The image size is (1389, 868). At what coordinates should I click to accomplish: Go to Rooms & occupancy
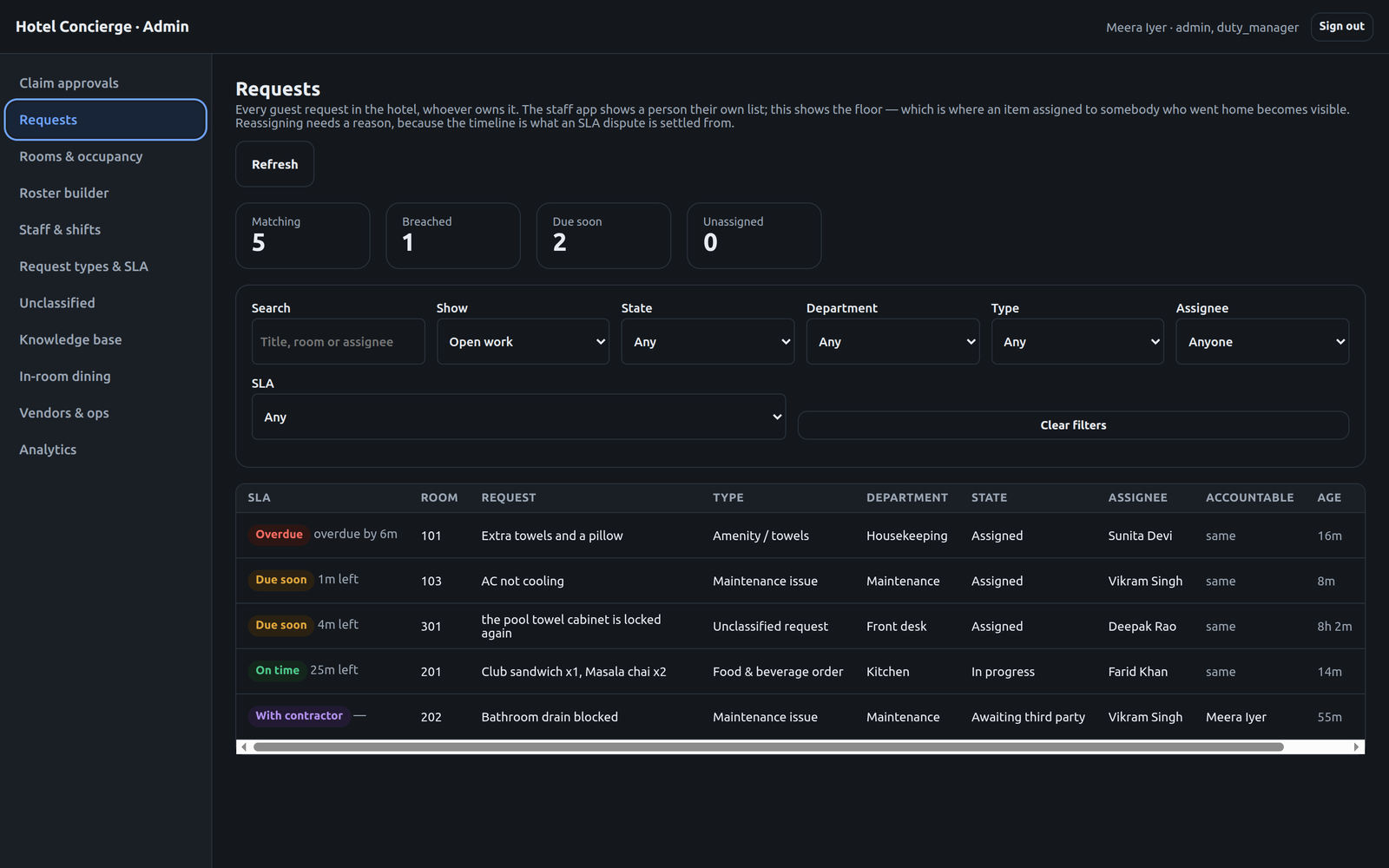105,156
